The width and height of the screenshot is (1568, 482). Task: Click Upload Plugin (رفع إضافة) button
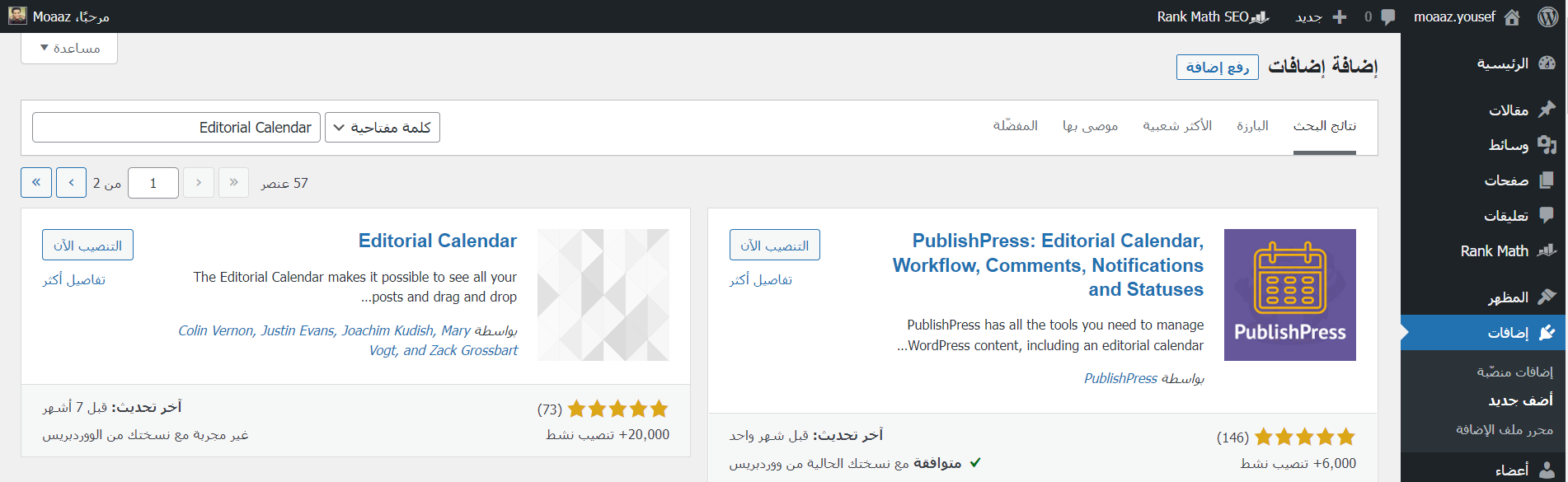(x=1217, y=68)
